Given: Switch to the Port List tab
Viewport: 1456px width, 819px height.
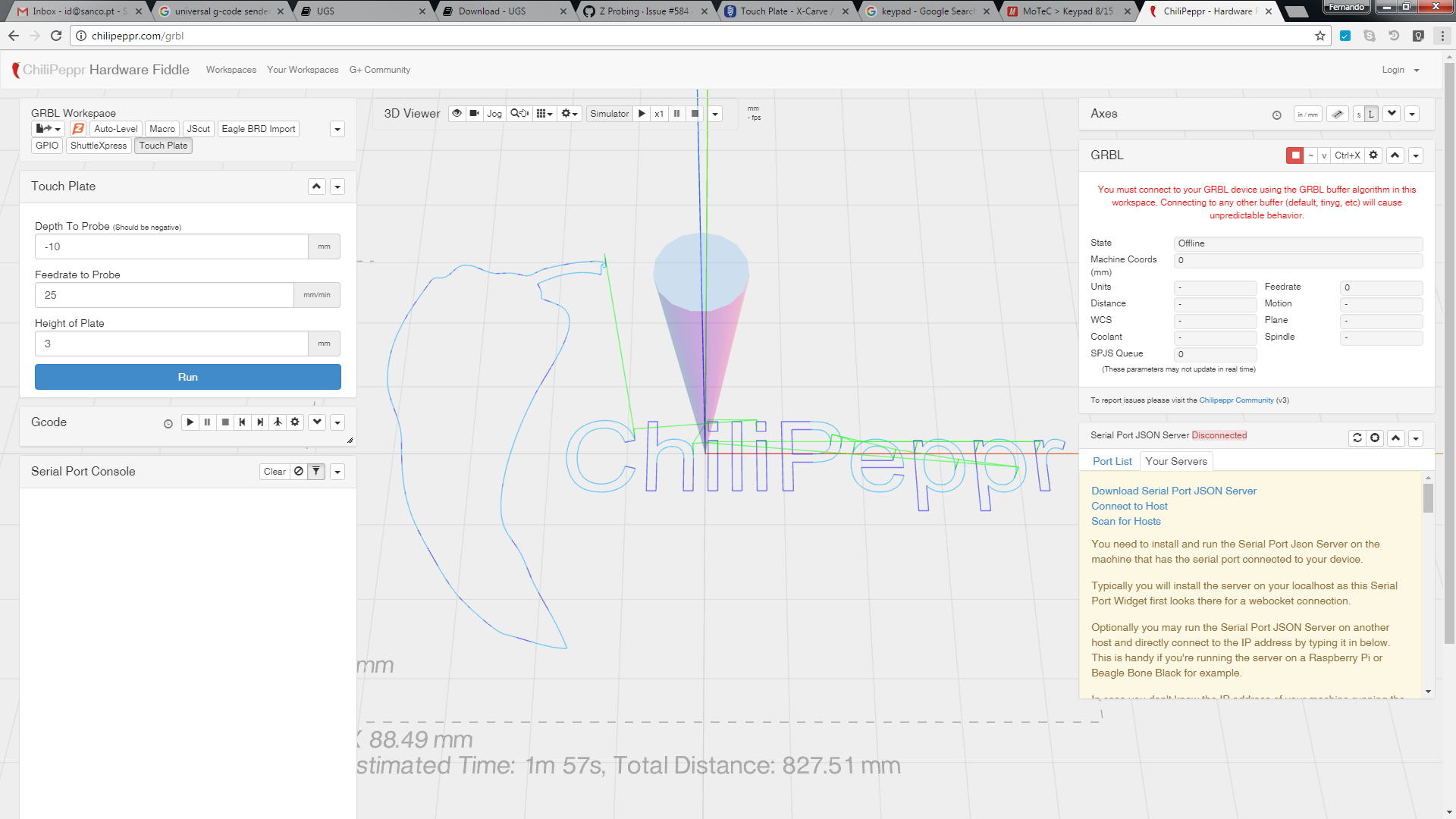Looking at the screenshot, I should [1112, 461].
